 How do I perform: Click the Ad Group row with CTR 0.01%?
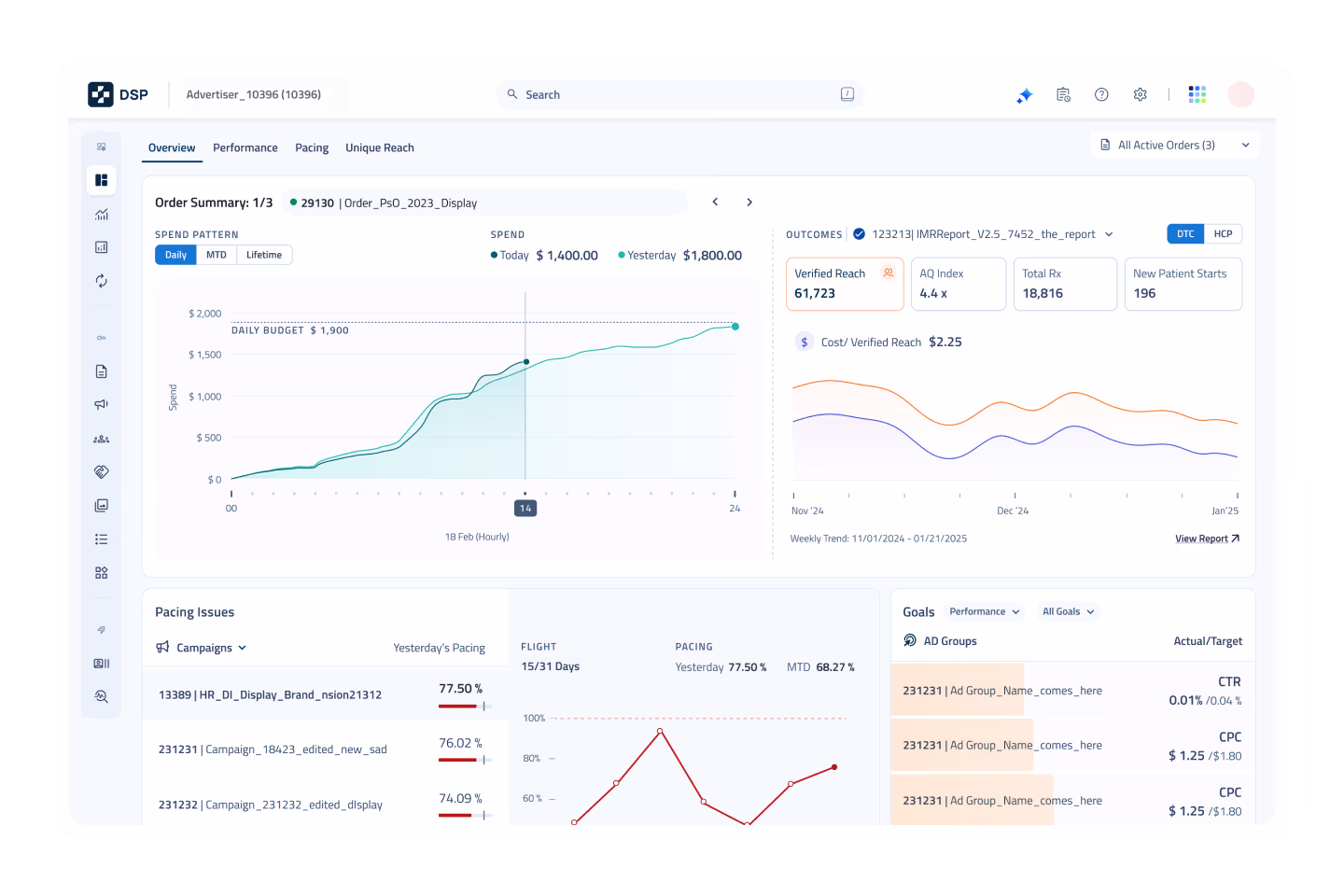tap(1072, 691)
